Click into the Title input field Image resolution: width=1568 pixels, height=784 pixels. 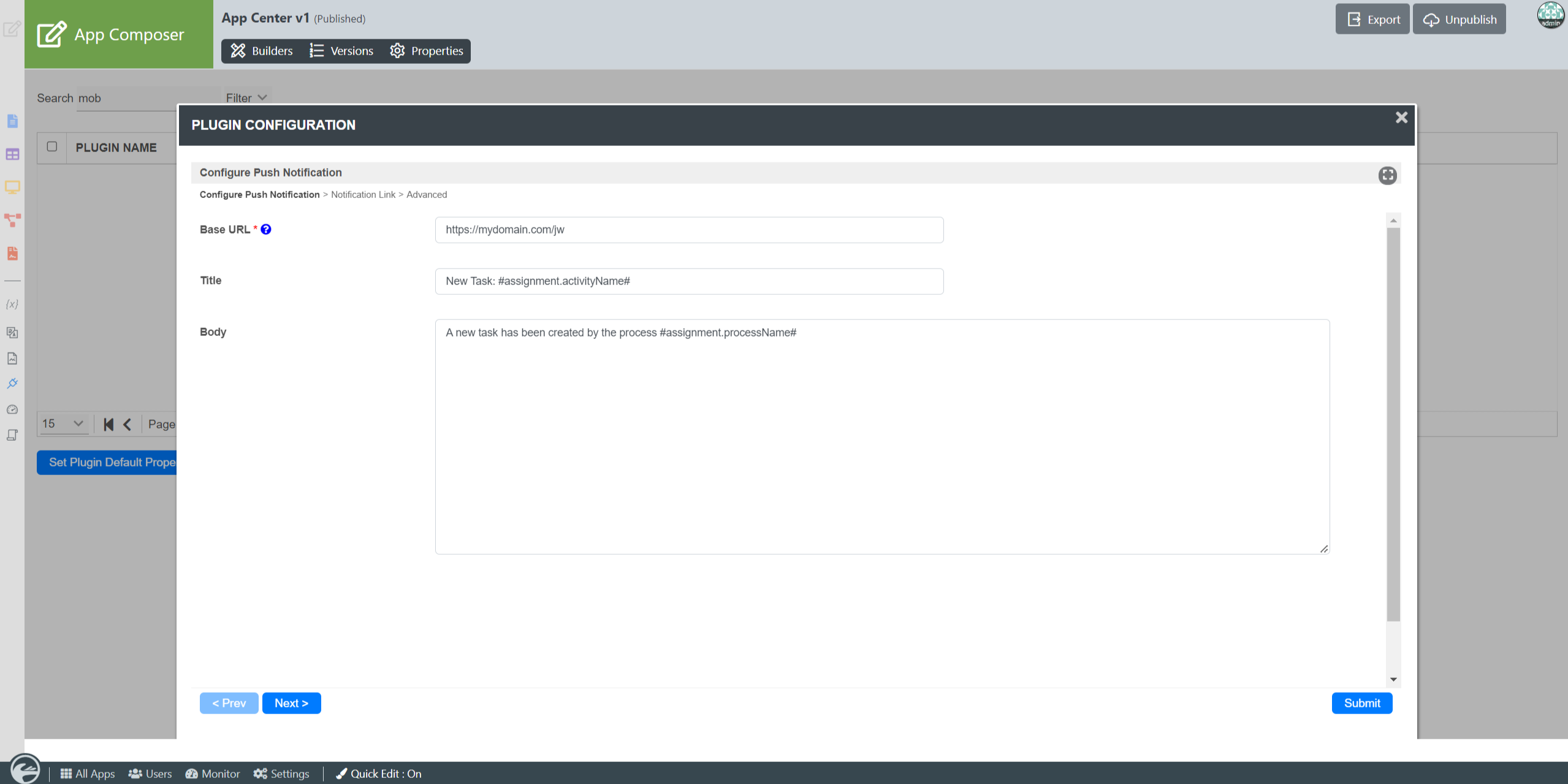(x=689, y=281)
